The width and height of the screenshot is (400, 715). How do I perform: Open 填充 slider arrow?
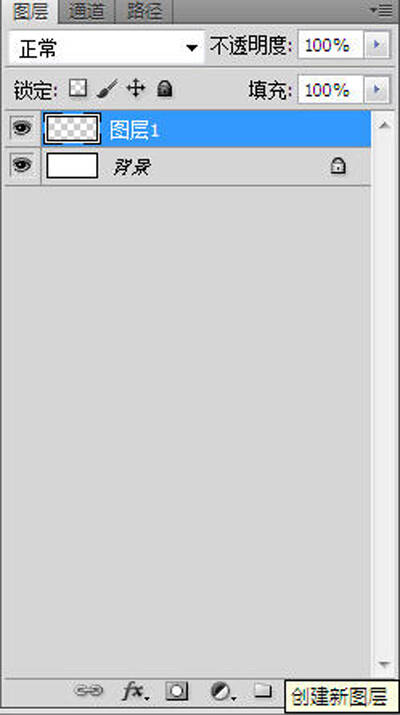(377, 89)
